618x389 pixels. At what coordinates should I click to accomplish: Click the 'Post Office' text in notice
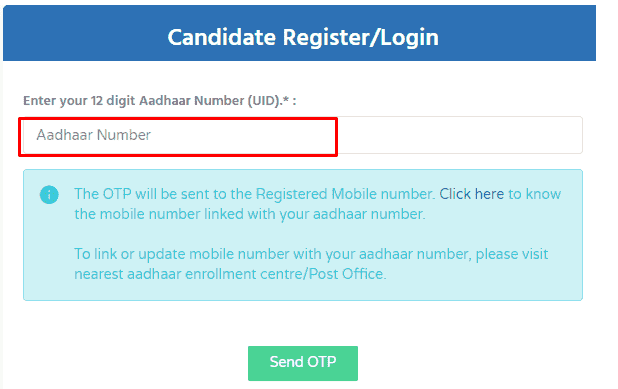(x=347, y=274)
